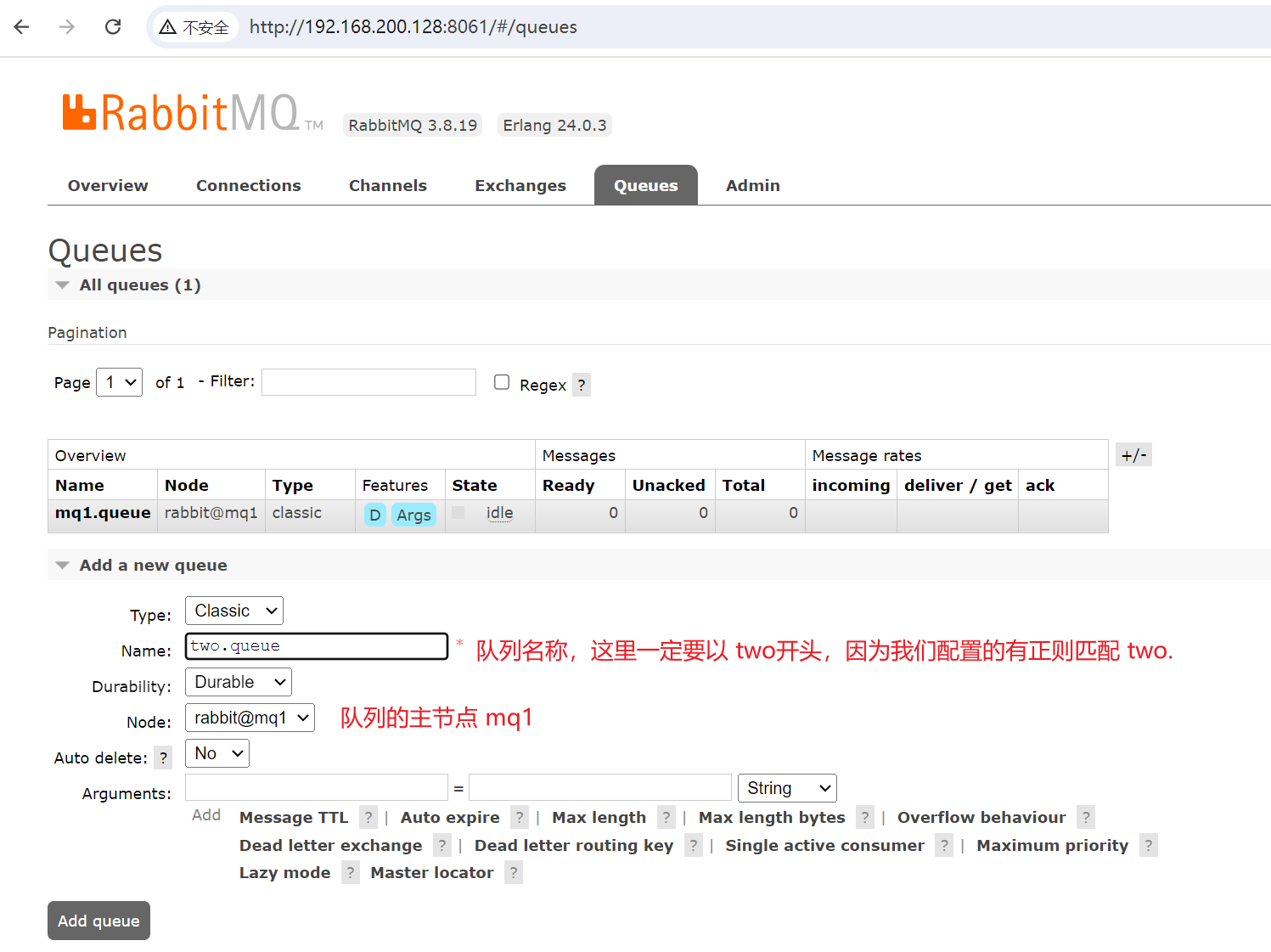Switch to the Admin tab
This screenshot has height=952, width=1271.
(752, 185)
